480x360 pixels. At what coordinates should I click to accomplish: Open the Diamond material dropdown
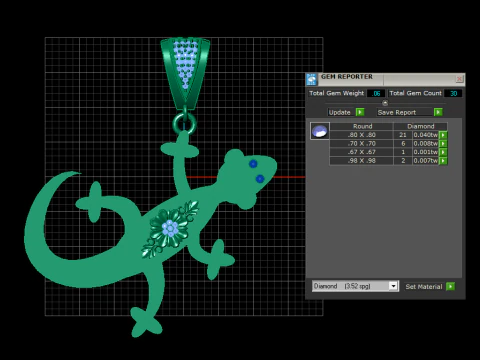click(355, 286)
